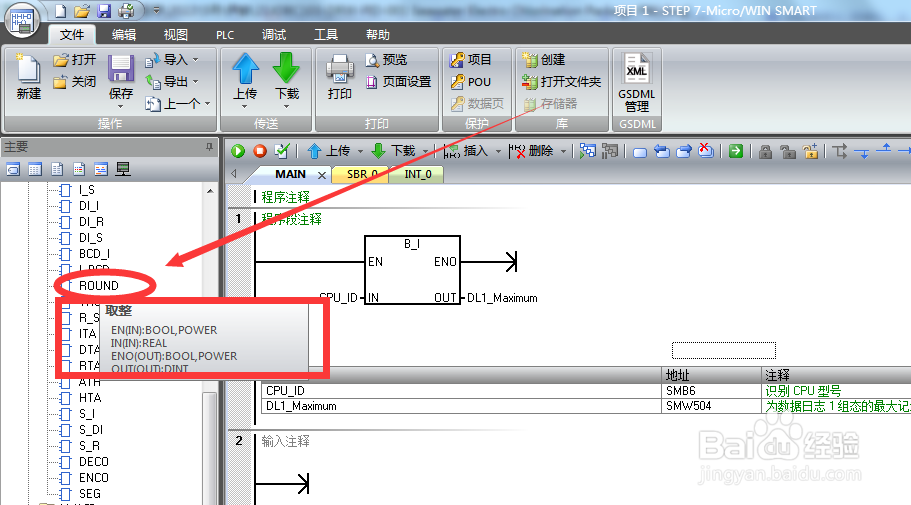
Task: Open the 编辑 ribbon tab
Action: (x=124, y=35)
